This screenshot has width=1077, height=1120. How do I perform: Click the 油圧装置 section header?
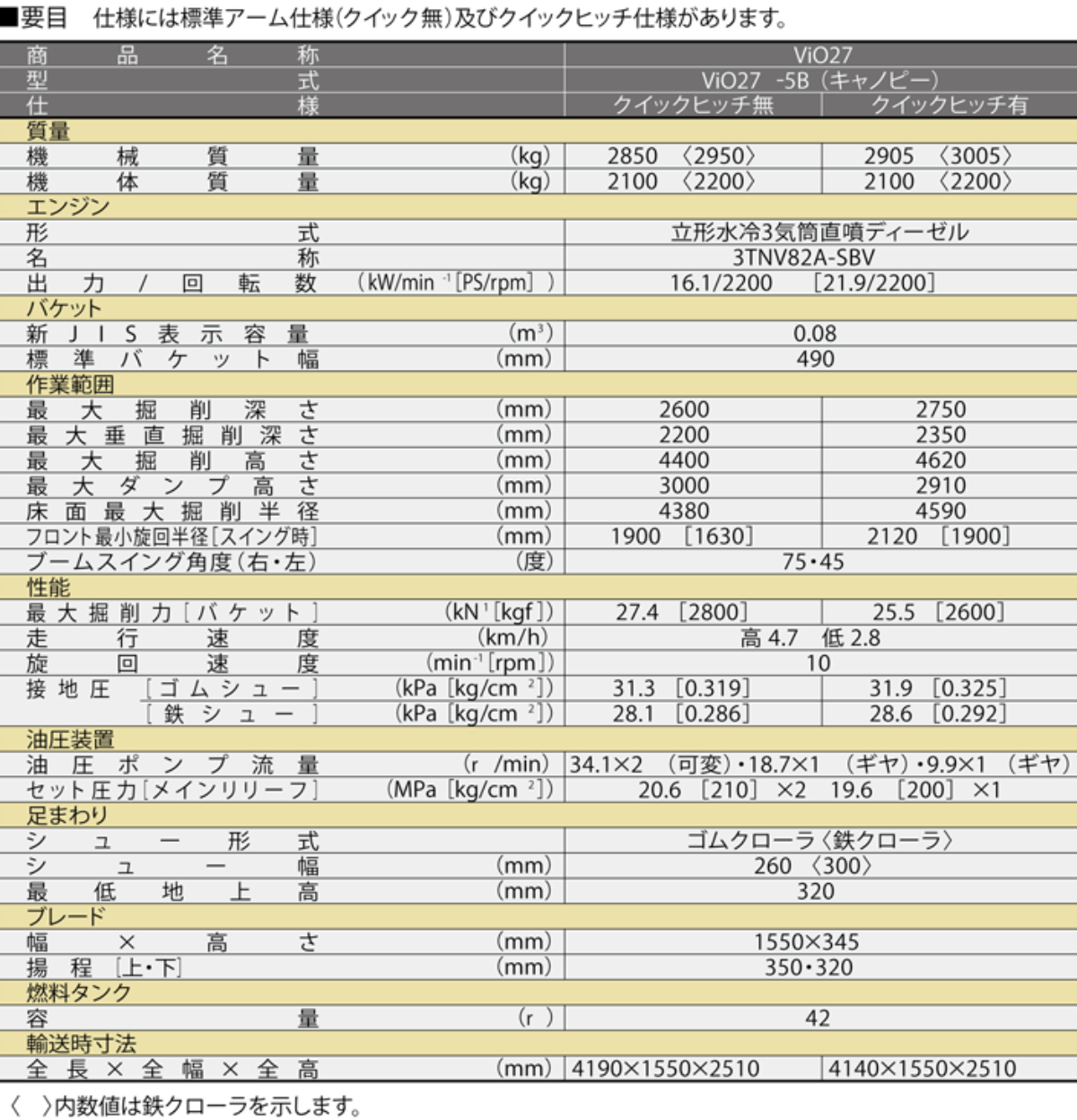pyautogui.click(x=70, y=739)
